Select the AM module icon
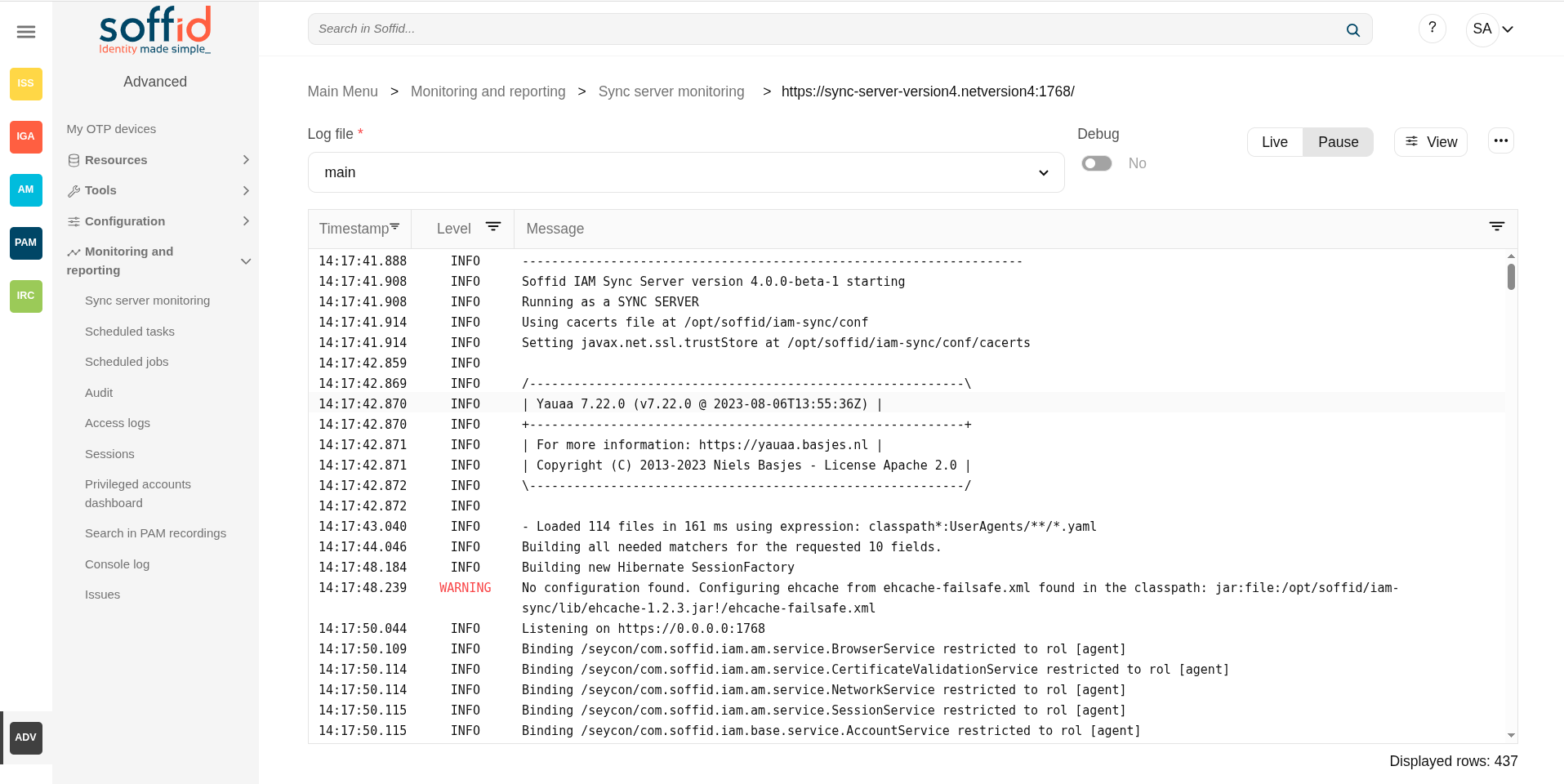1564x784 pixels. pyautogui.click(x=26, y=189)
